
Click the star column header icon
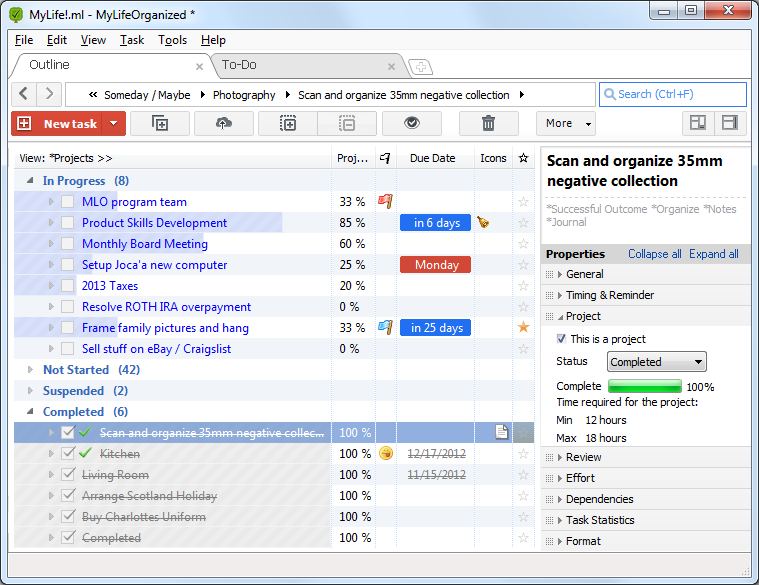pyautogui.click(x=523, y=158)
